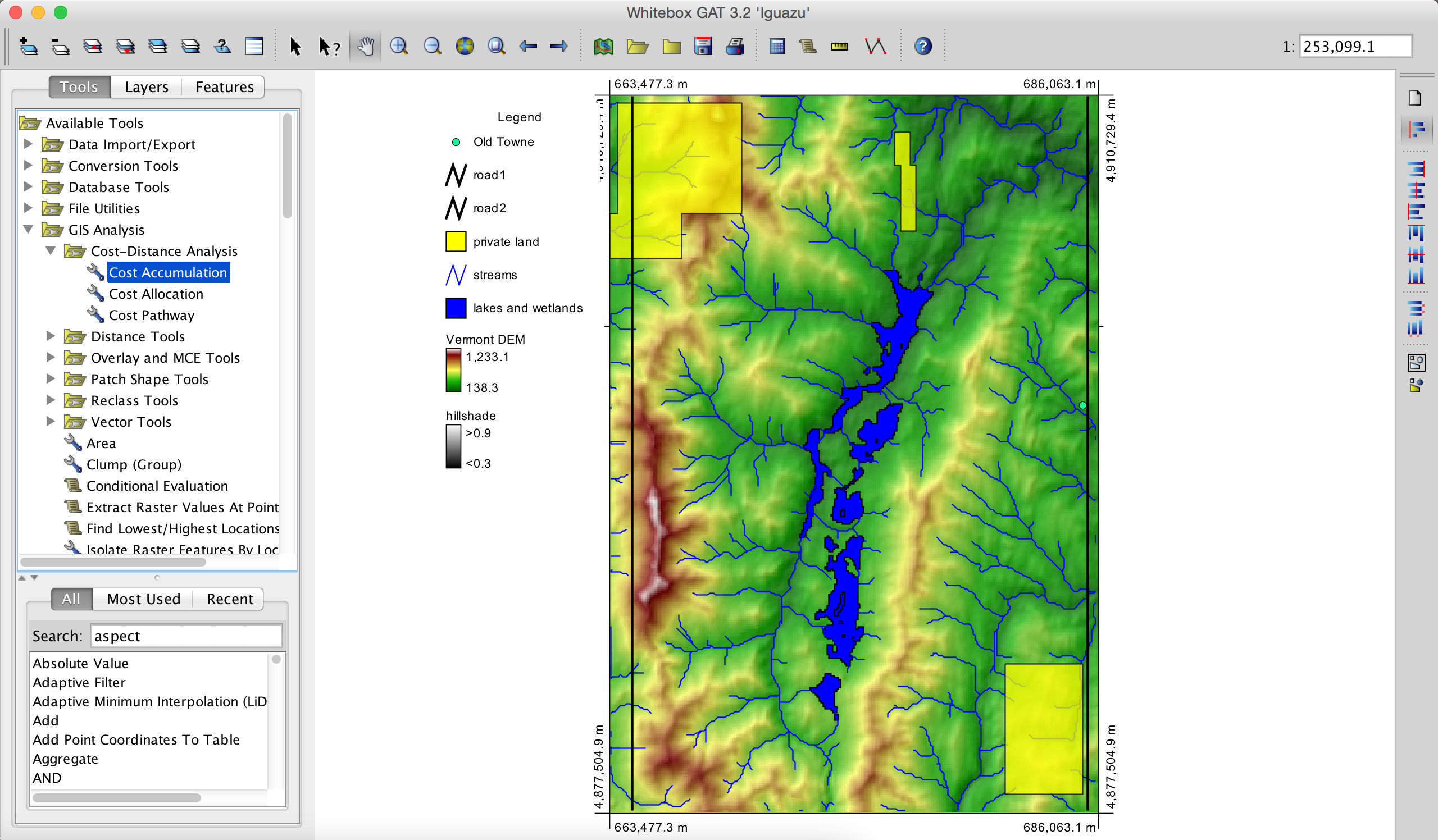Image resolution: width=1438 pixels, height=840 pixels.
Task: Expand the Distance Tools folder
Action: click(51, 336)
